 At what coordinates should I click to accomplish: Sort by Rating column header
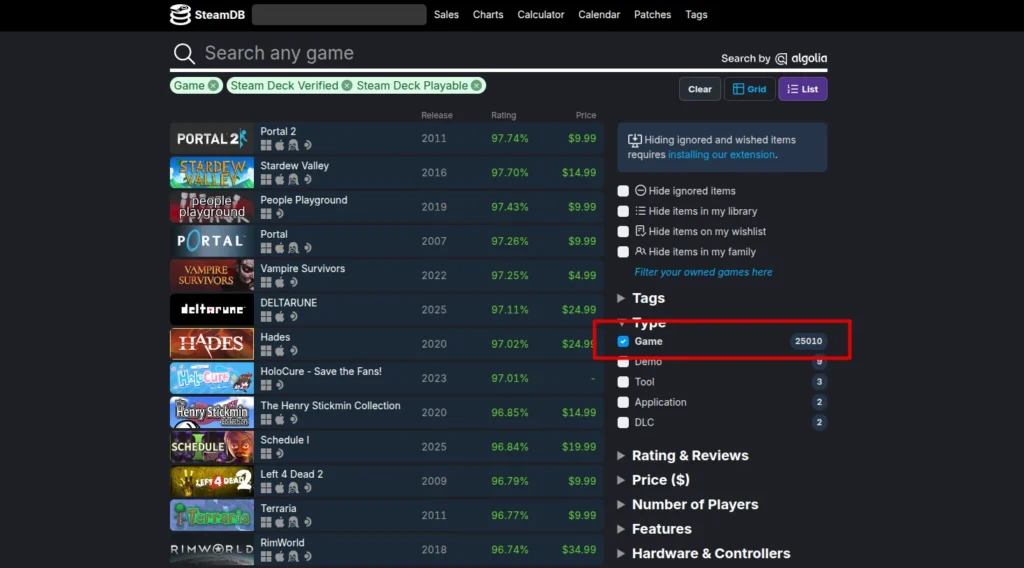pos(504,115)
